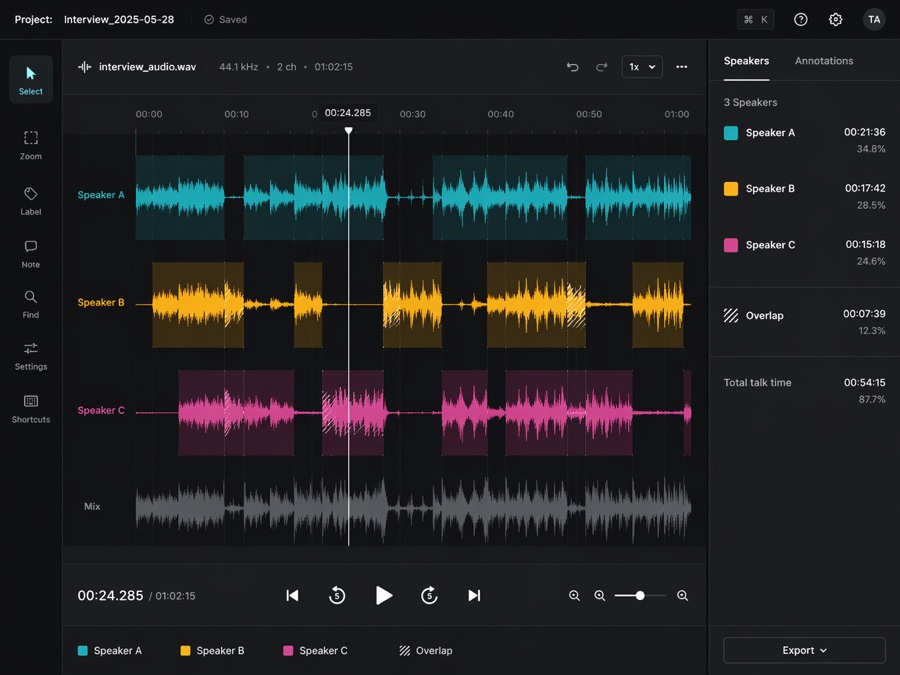The width and height of the screenshot is (900, 675).
Task: Switch to the Annotations tab
Action: click(x=824, y=61)
